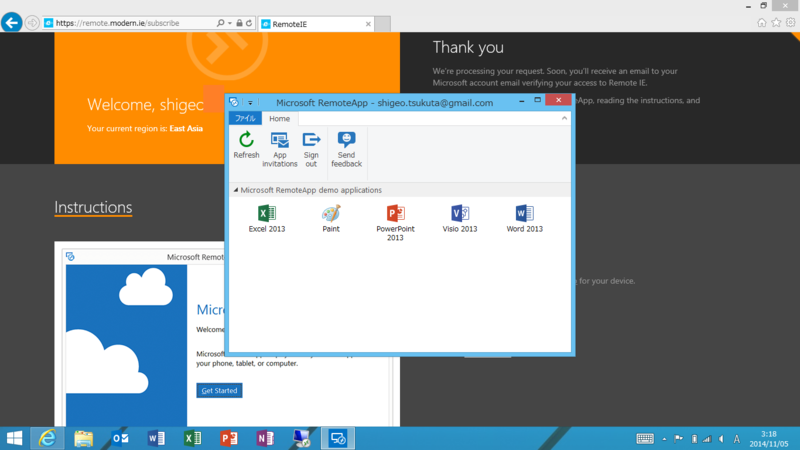The height and width of the screenshot is (450, 800).
Task: Click the browser Forward button
Action: 32,23
